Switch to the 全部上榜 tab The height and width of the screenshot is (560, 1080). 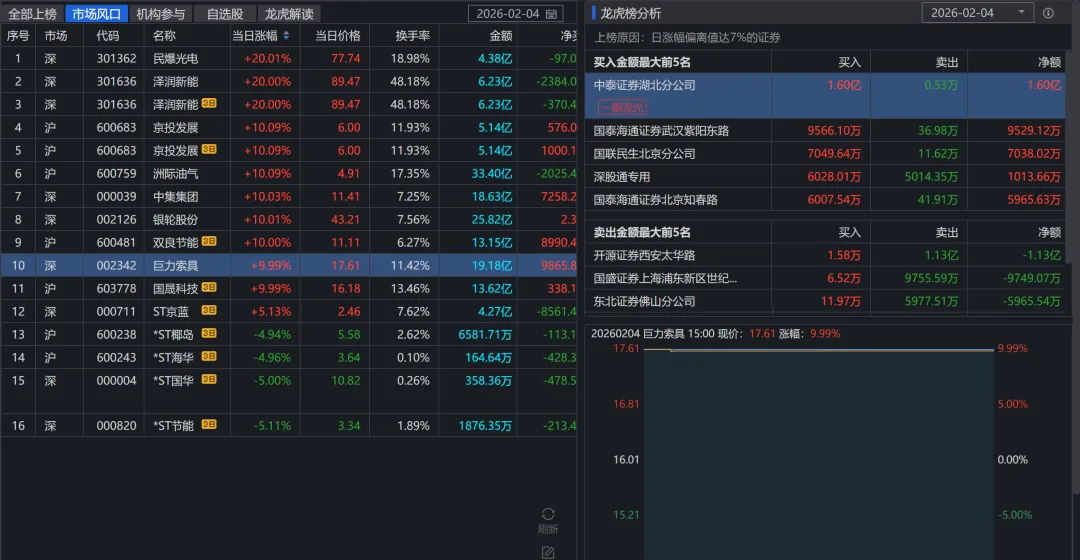click(x=32, y=14)
